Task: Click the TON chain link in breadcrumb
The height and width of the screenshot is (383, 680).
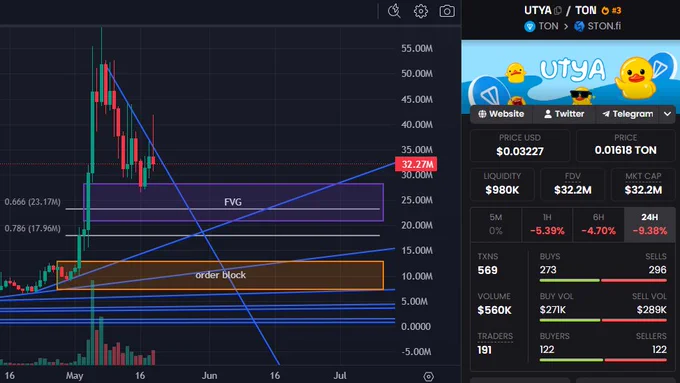Action: (x=549, y=26)
